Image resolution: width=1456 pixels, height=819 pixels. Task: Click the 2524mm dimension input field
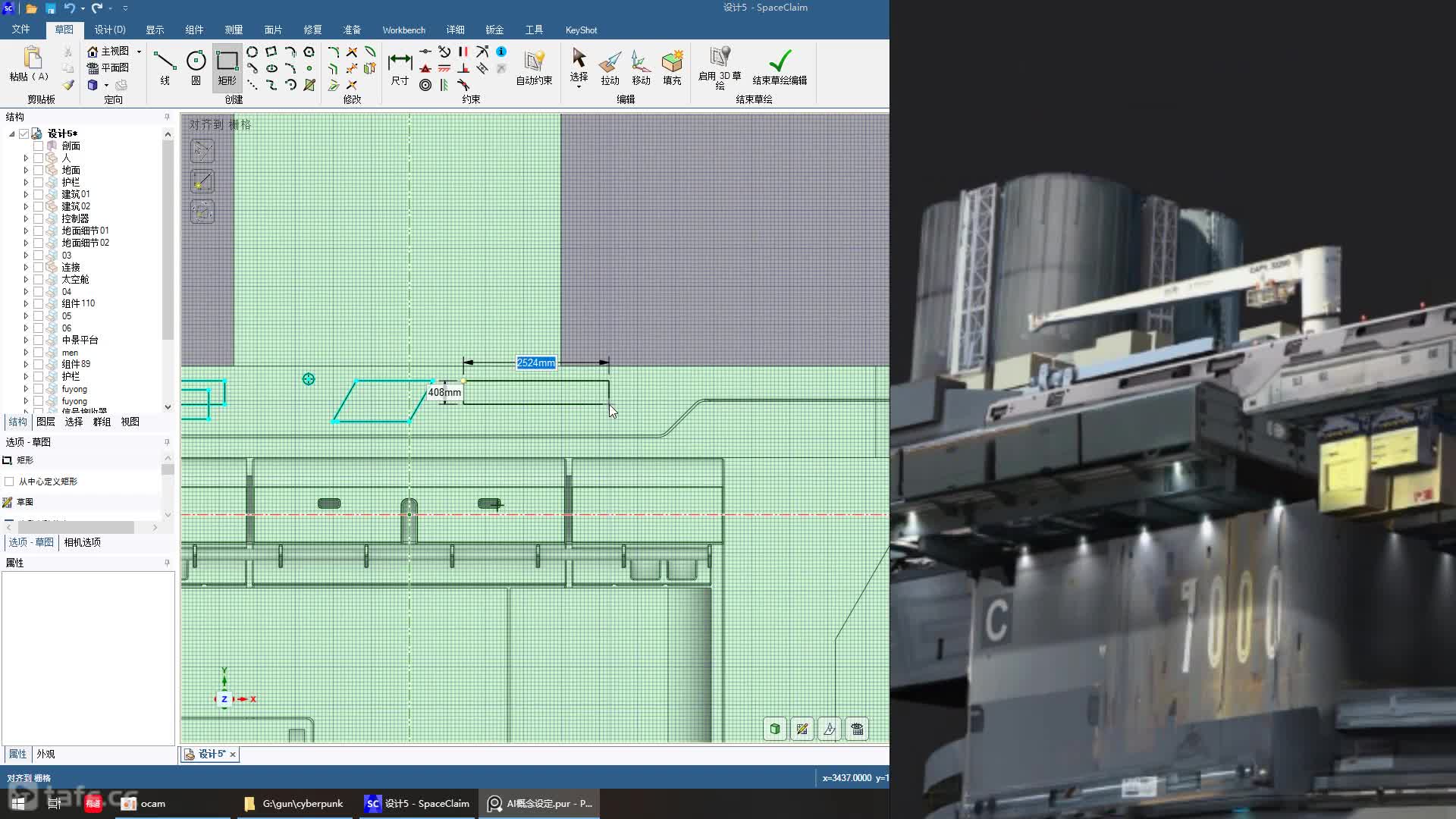pyautogui.click(x=535, y=363)
